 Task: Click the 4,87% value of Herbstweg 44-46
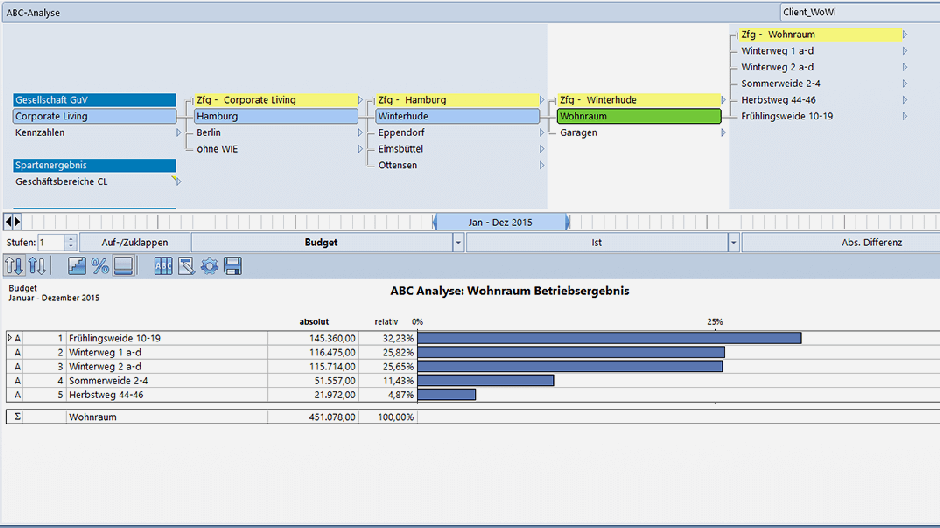point(400,395)
